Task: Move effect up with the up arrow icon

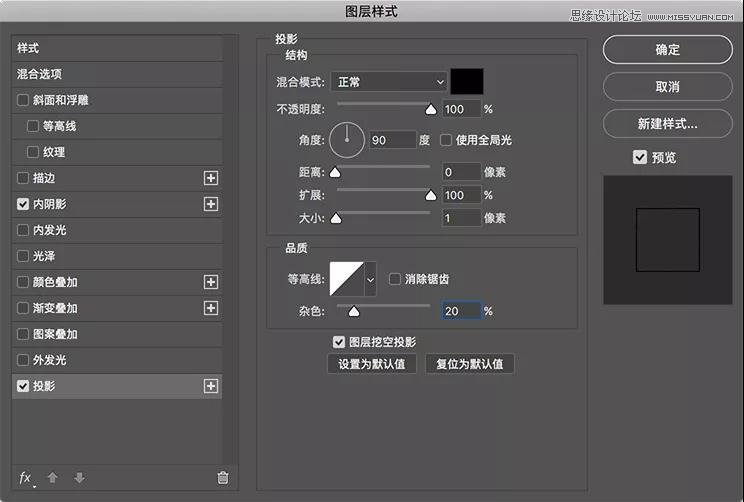Action: pyautogui.click(x=53, y=477)
